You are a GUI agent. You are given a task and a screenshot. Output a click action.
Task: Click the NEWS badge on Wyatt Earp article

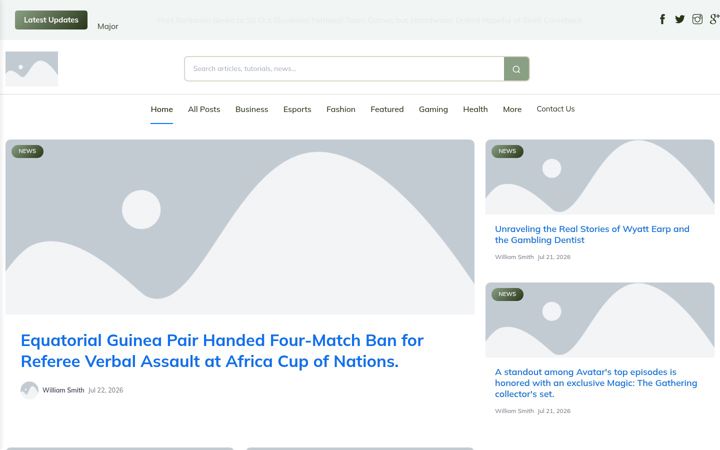tap(507, 152)
